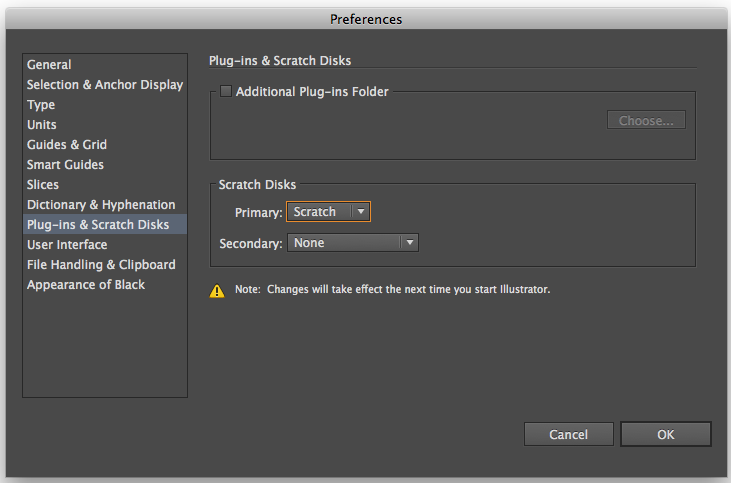
Task: Open the Slices preferences
Action: pyautogui.click(x=43, y=185)
